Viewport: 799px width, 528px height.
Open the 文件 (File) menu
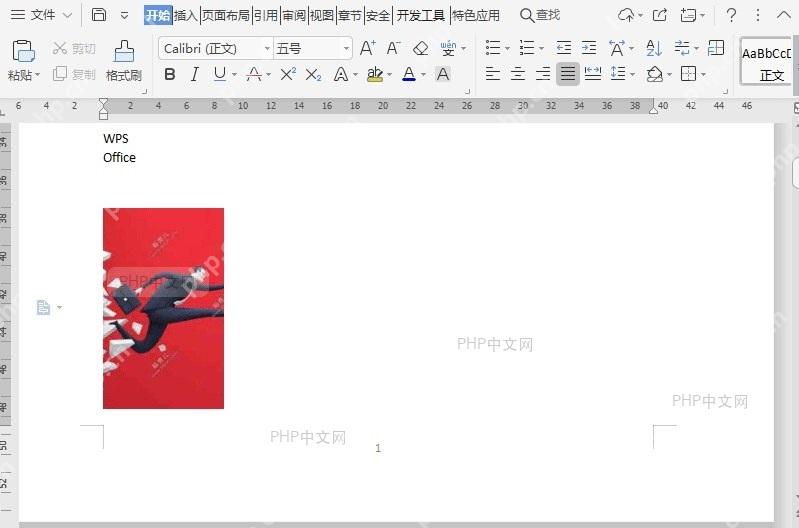click(41, 15)
